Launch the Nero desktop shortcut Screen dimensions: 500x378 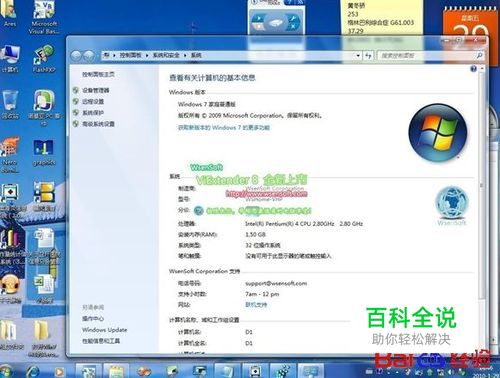point(10,154)
